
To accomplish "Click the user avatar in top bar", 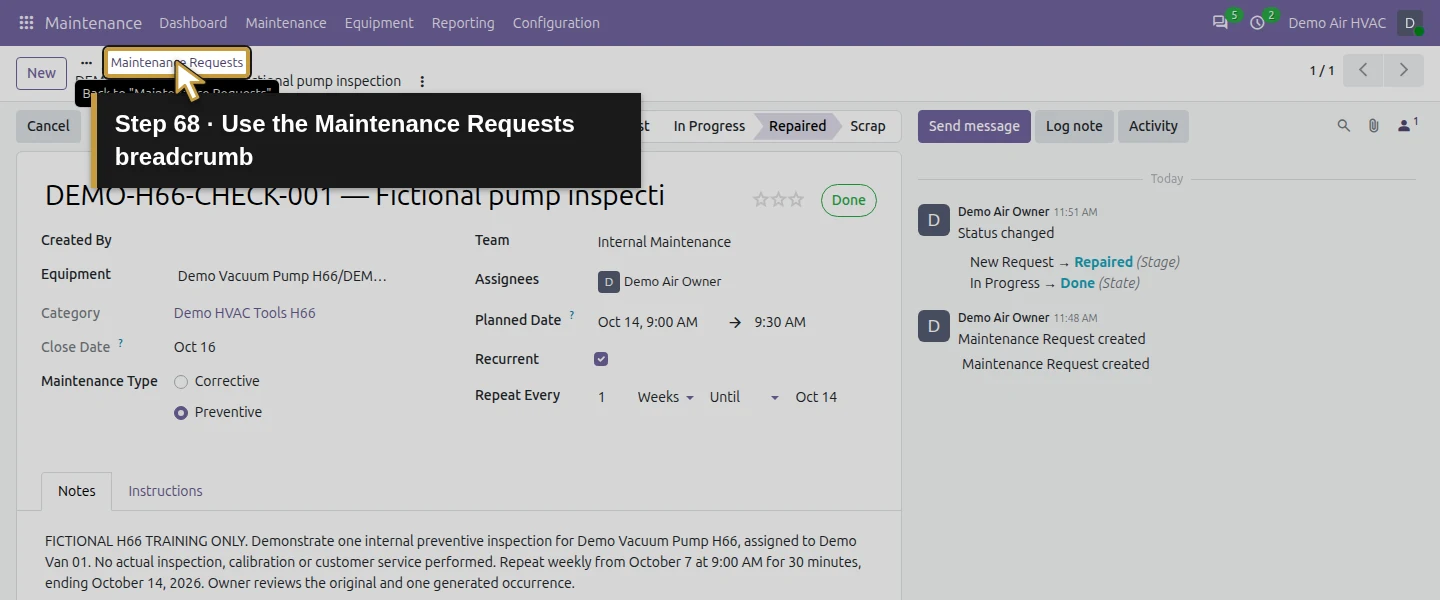I will (1410, 22).
